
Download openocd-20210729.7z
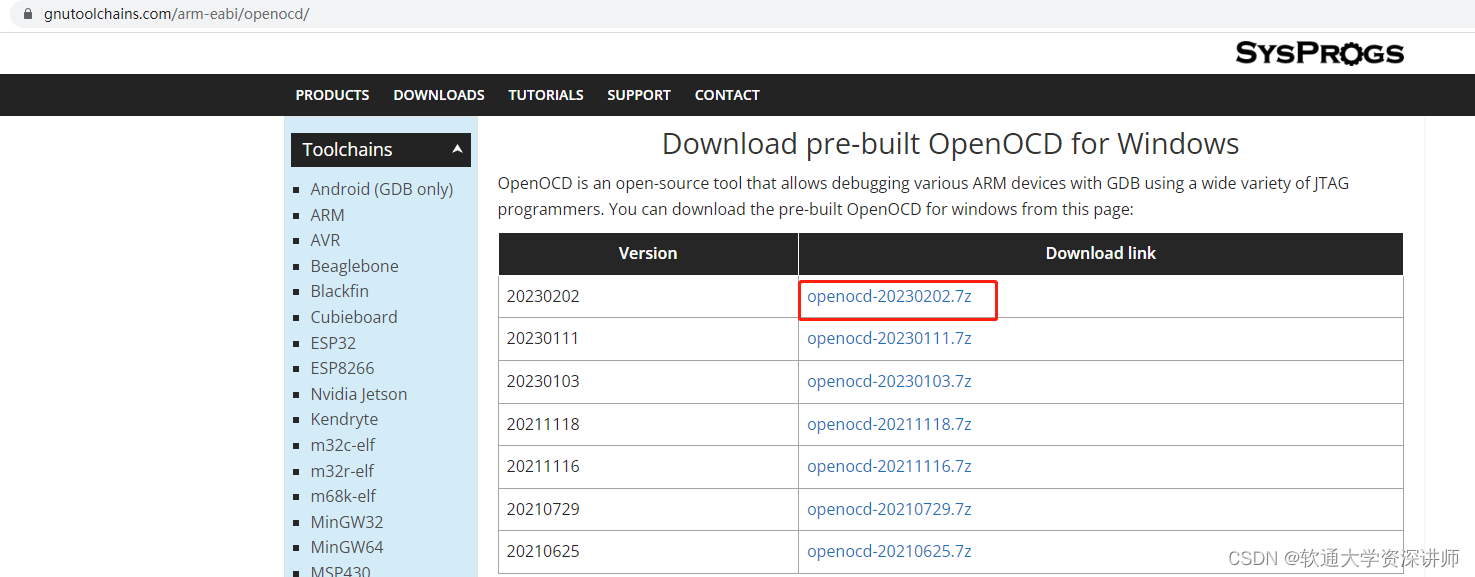click(x=889, y=509)
